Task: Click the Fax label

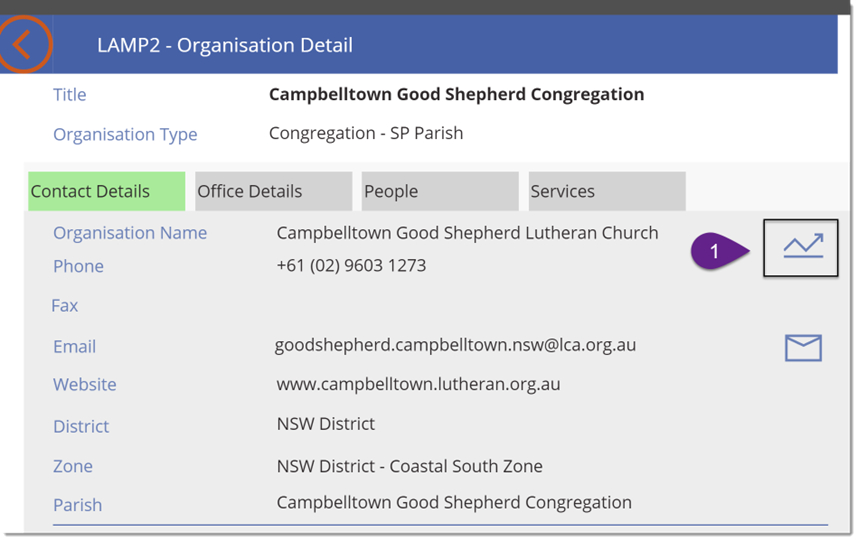Action: (x=64, y=306)
